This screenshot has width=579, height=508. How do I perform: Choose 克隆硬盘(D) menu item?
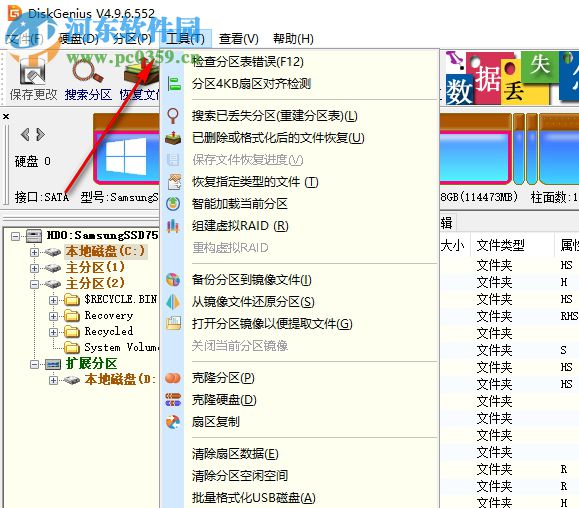point(300,400)
